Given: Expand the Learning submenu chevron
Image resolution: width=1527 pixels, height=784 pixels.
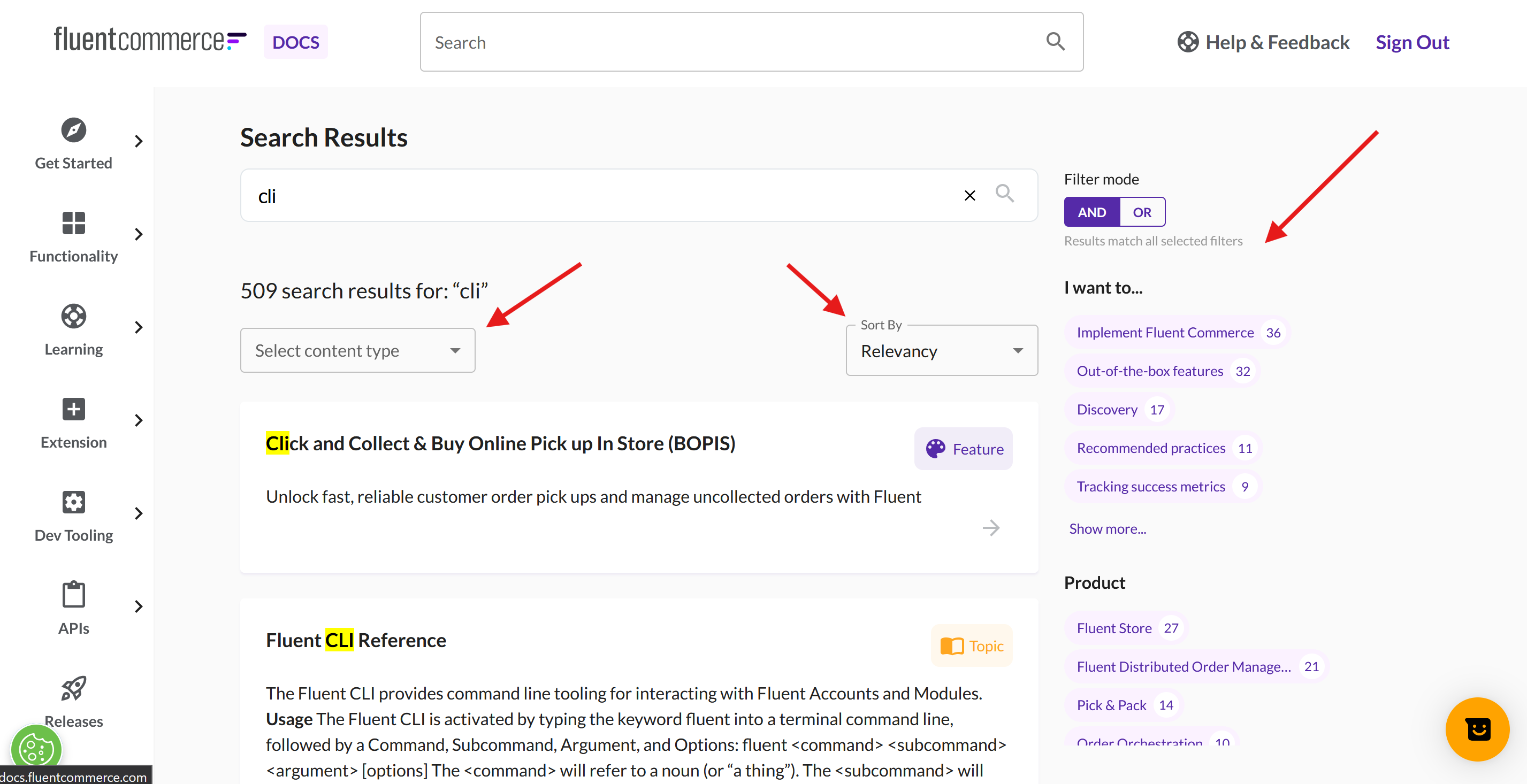Looking at the screenshot, I should 138,327.
